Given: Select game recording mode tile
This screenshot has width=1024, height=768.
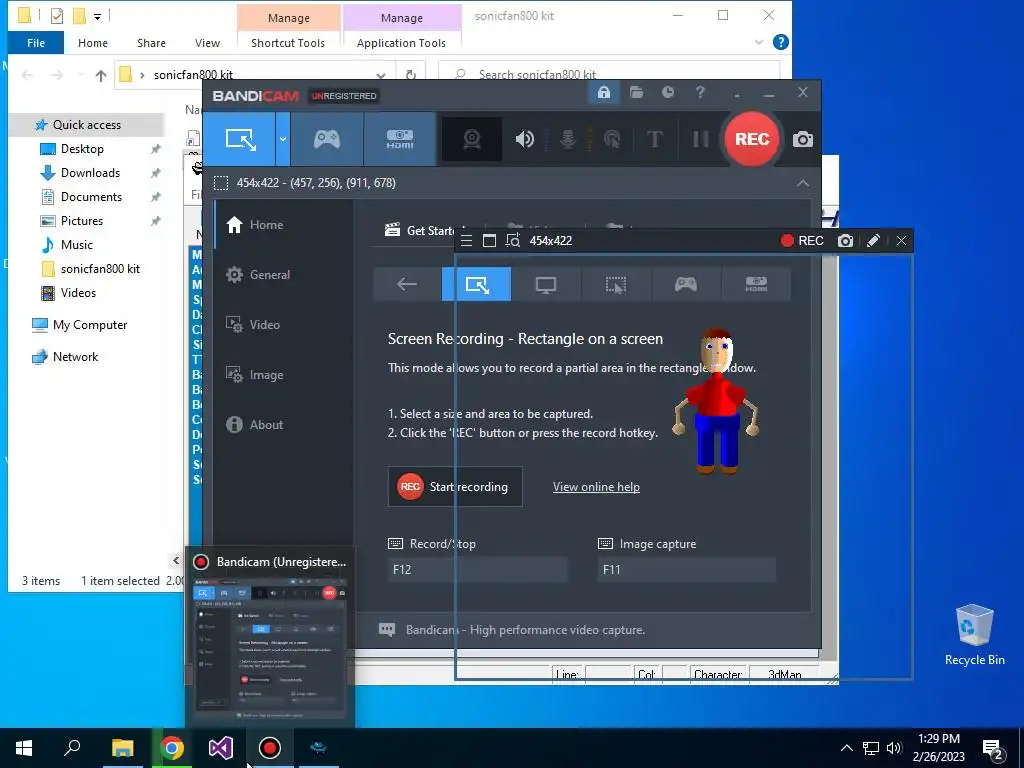Looking at the screenshot, I should click(686, 284).
